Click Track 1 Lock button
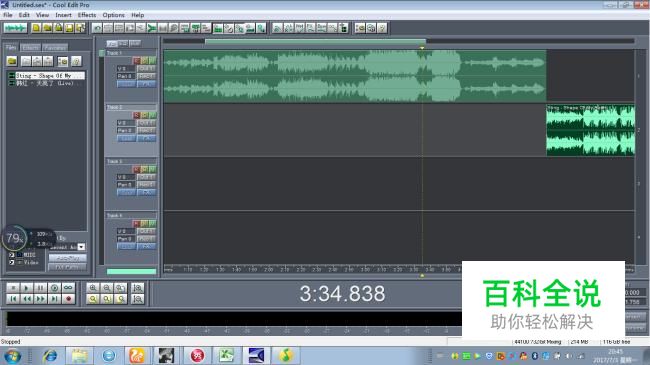 coord(126,84)
